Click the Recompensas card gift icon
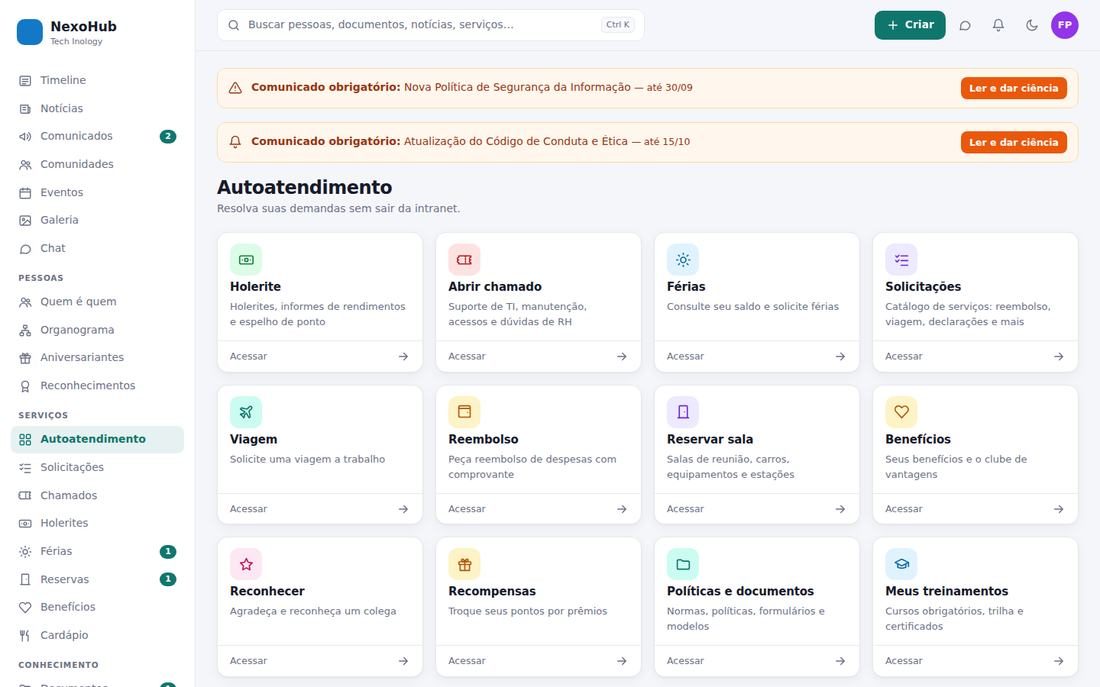1100x687 pixels. (464, 564)
